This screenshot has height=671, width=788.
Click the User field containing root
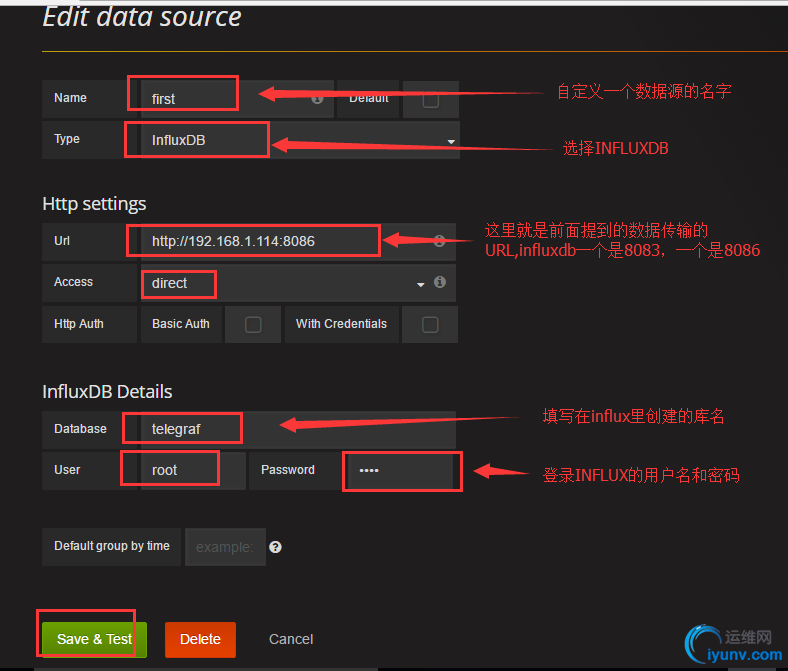pos(193,470)
